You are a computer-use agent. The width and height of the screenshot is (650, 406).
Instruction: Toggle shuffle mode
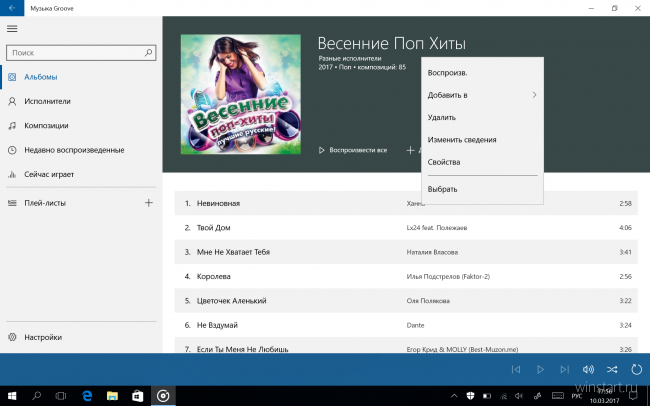(x=612, y=369)
